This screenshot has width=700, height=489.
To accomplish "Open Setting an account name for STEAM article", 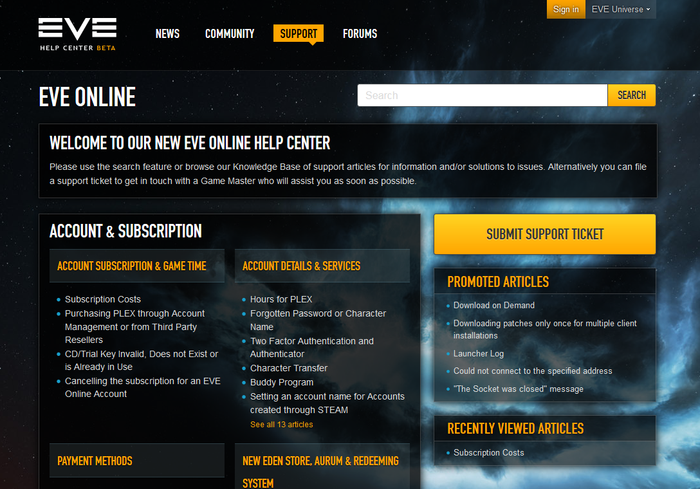I will (327, 403).
